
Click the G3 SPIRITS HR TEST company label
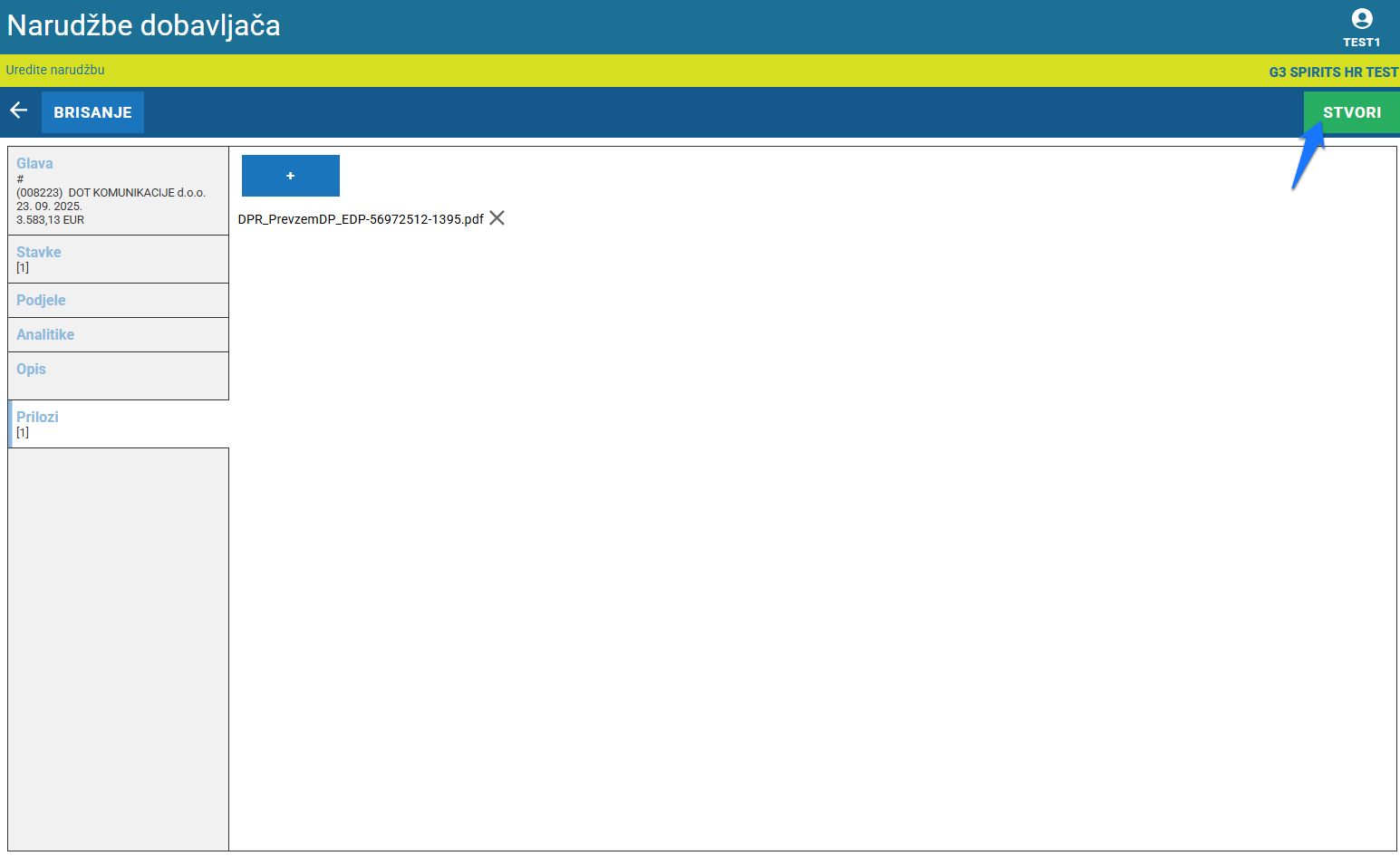click(1333, 72)
